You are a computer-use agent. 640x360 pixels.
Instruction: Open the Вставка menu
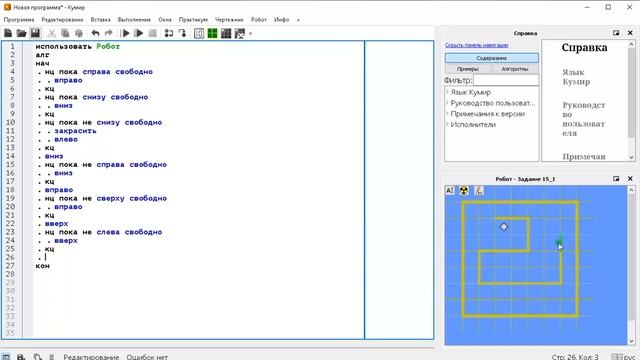[x=100, y=20]
